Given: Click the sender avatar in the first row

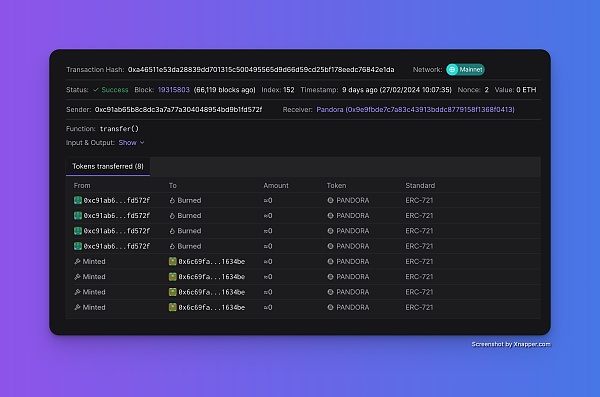Looking at the screenshot, I should click(78, 200).
